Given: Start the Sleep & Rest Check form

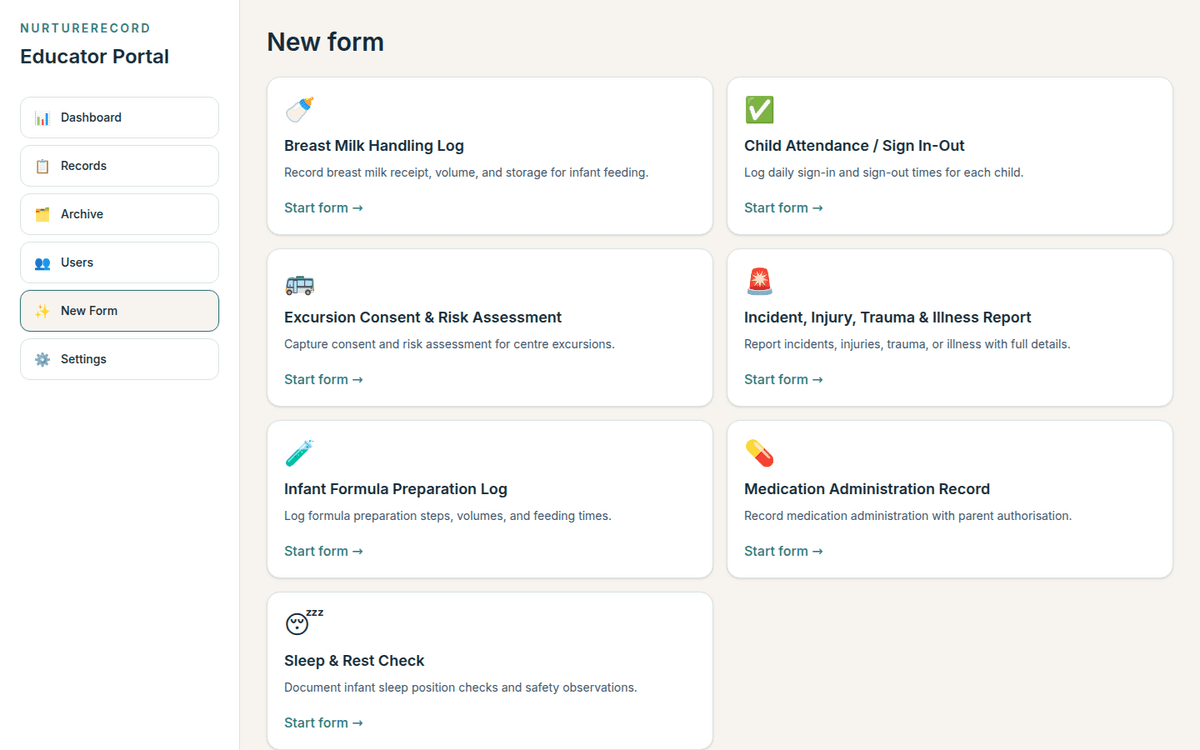Looking at the screenshot, I should pos(323,722).
